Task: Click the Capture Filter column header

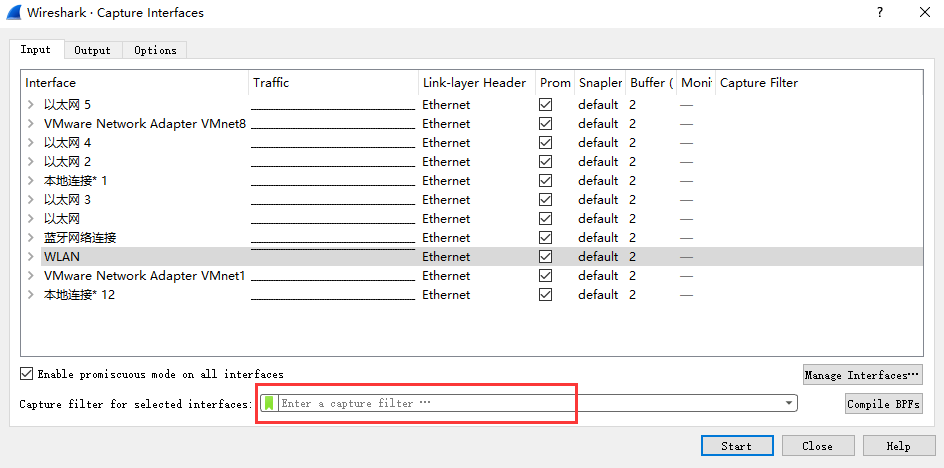Action: 819,83
